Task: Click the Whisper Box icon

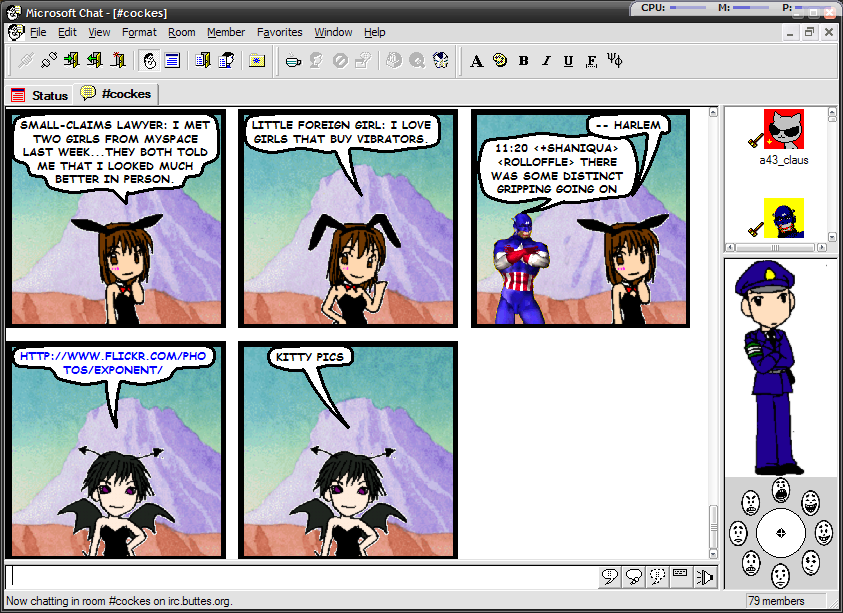Action: [x=363, y=61]
